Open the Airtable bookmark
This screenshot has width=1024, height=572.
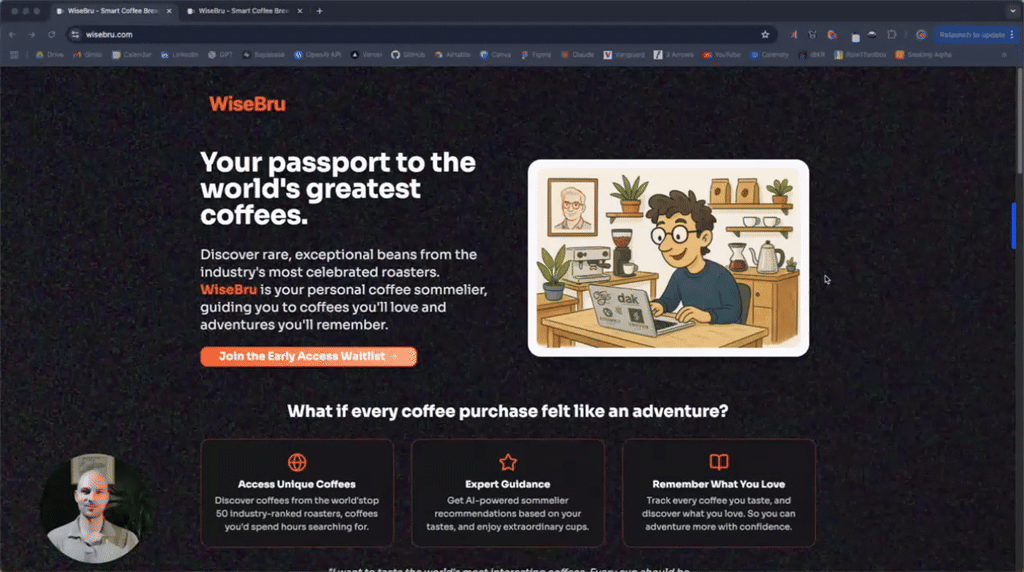(453, 55)
